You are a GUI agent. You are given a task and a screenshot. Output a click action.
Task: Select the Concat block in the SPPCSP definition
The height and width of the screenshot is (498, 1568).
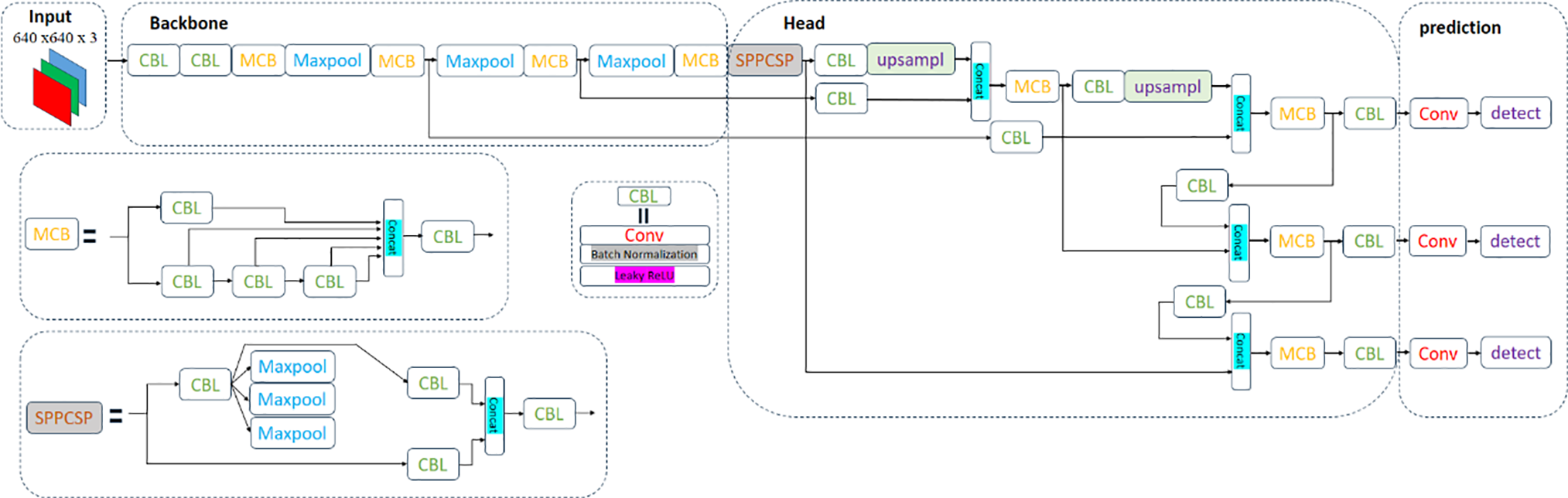[494, 415]
